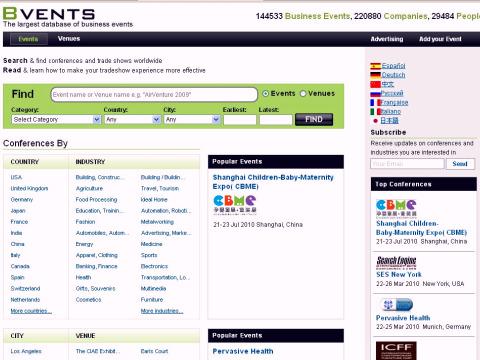480x360 pixels.
Task: Open the USA country link
Action: click(16, 177)
